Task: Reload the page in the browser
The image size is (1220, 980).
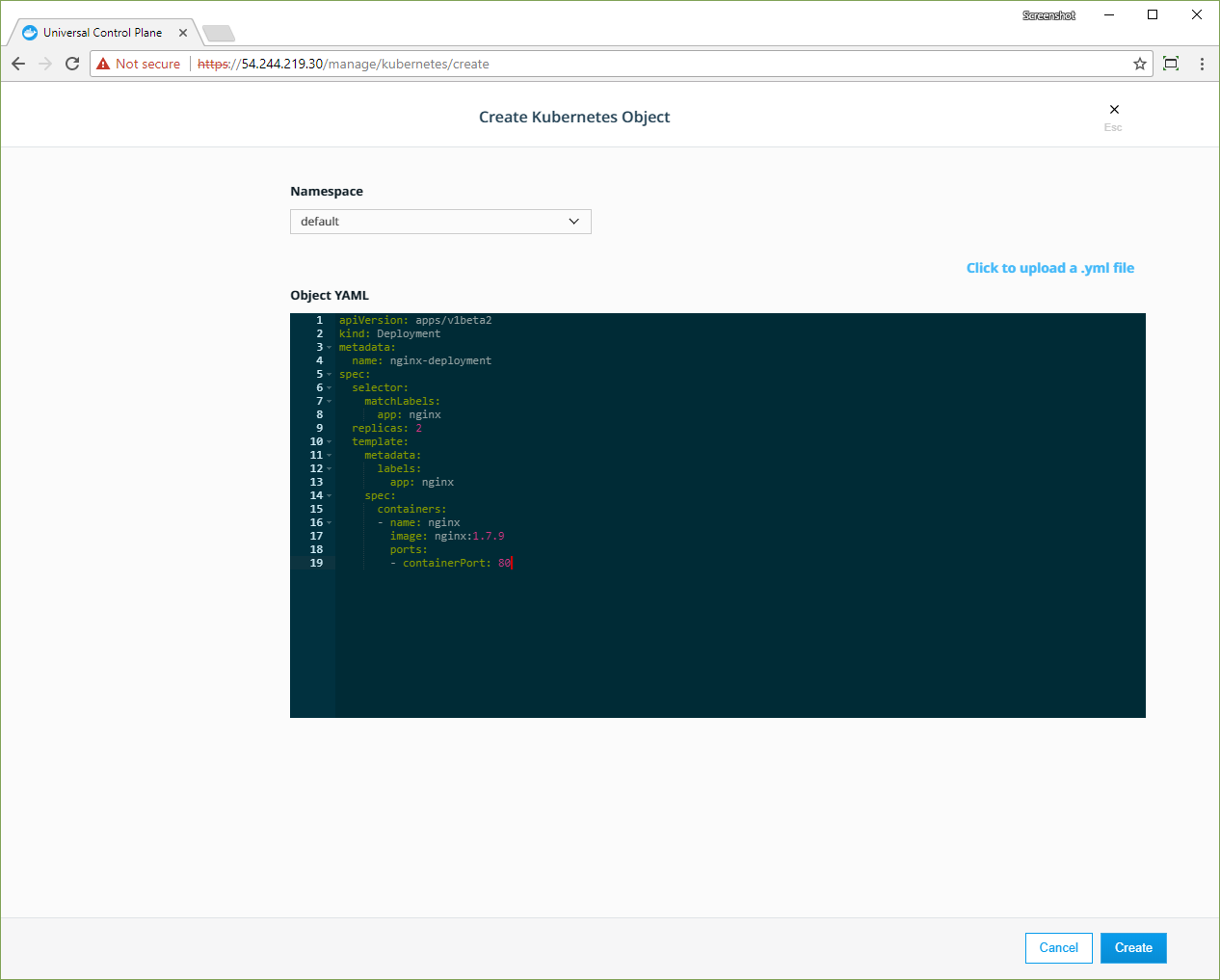Action: pos(72,64)
